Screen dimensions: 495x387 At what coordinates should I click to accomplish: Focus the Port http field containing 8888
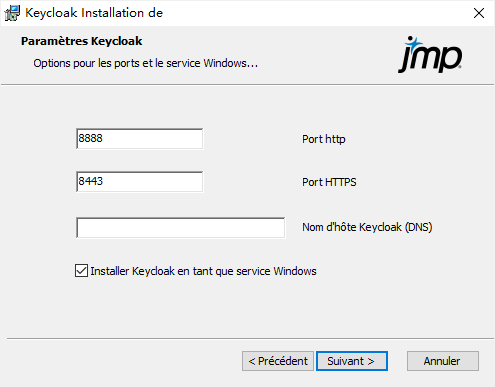pos(139,139)
